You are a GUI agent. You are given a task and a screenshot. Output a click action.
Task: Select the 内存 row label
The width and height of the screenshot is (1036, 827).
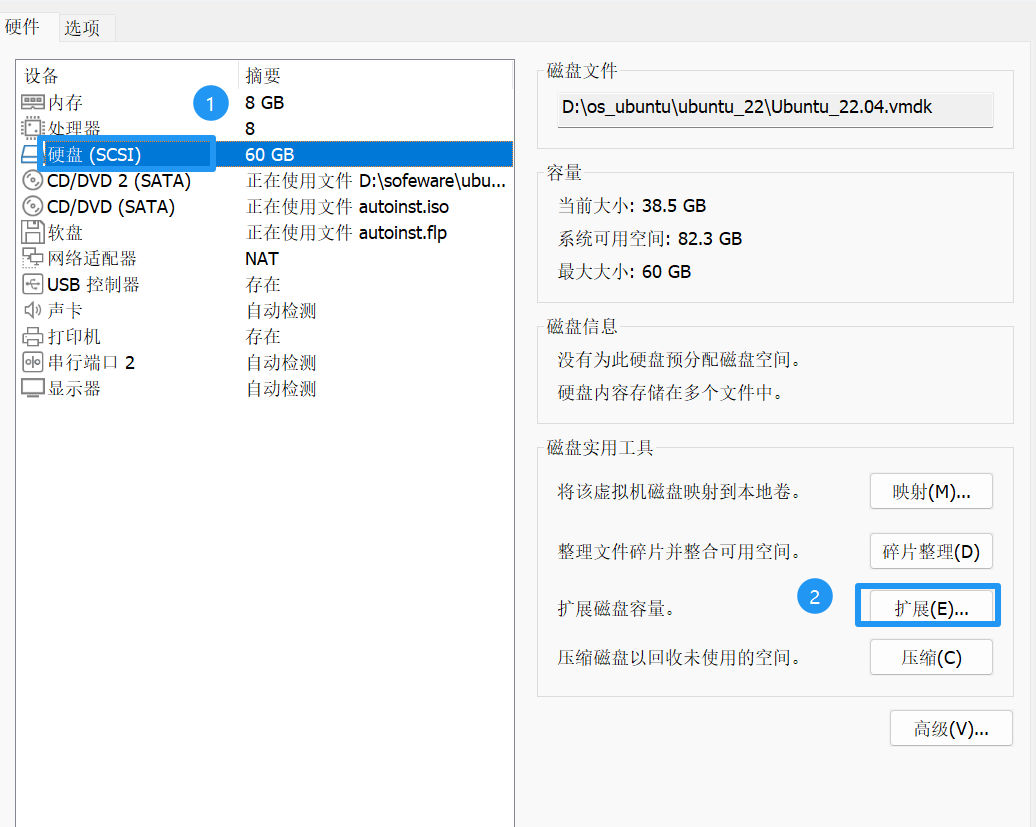65,102
